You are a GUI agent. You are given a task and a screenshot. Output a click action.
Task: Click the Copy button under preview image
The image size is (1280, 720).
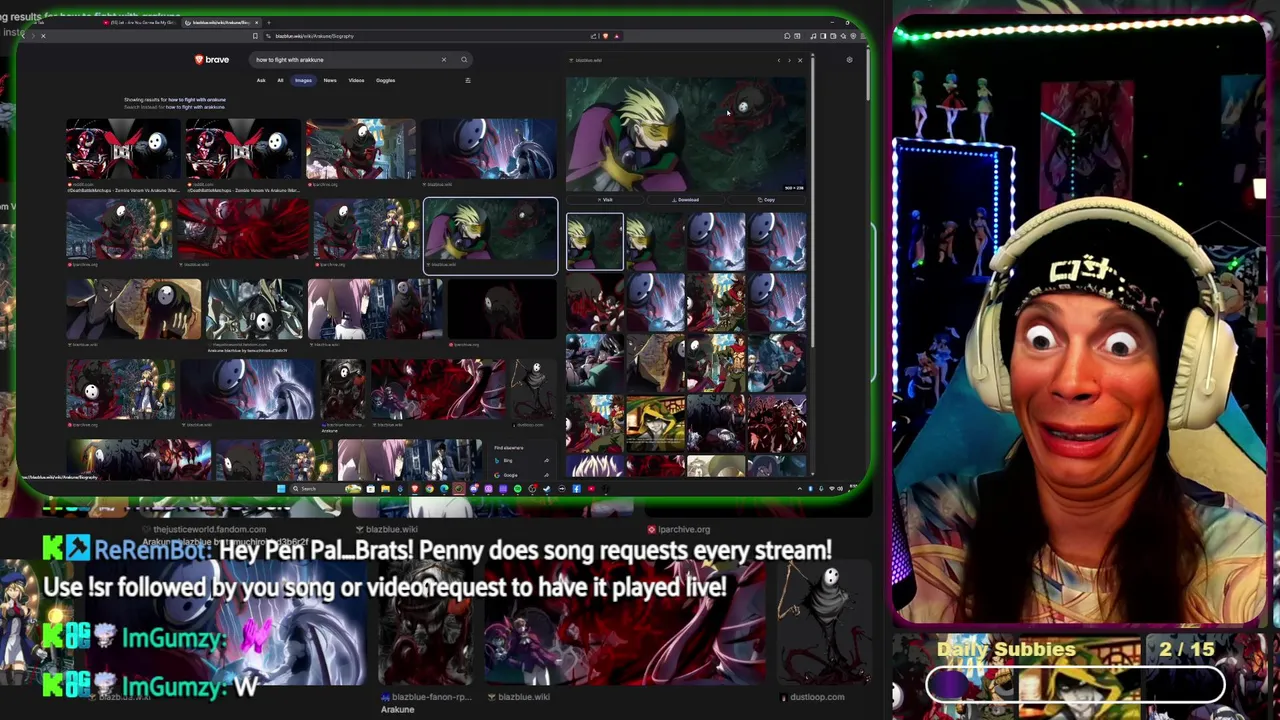[x=766, y=200]
